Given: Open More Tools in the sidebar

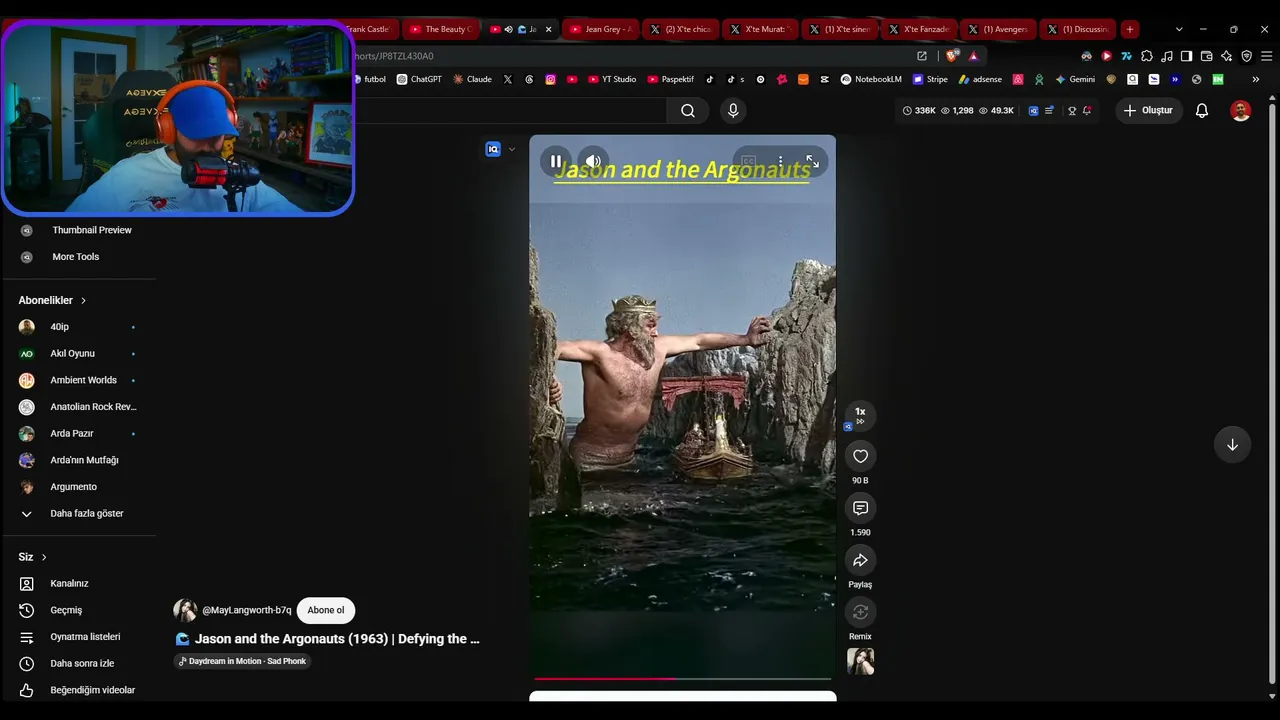Looking at the screenshot, I should (x=78, y=257).
